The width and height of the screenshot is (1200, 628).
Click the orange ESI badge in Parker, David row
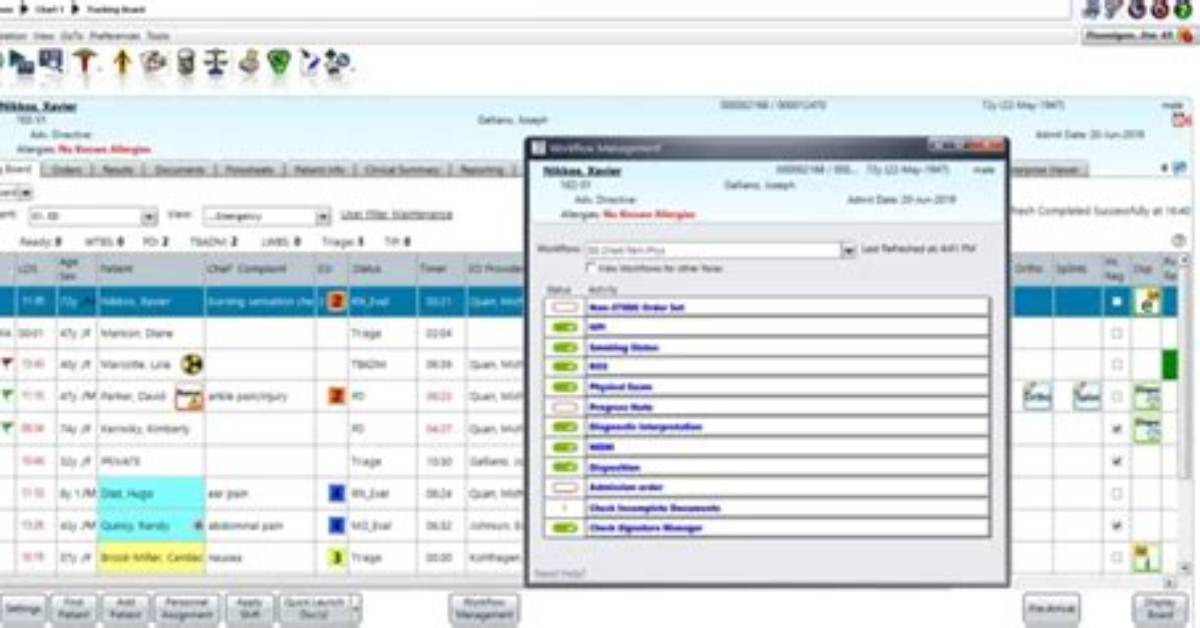pyautogui.click(x=337, y=396)
